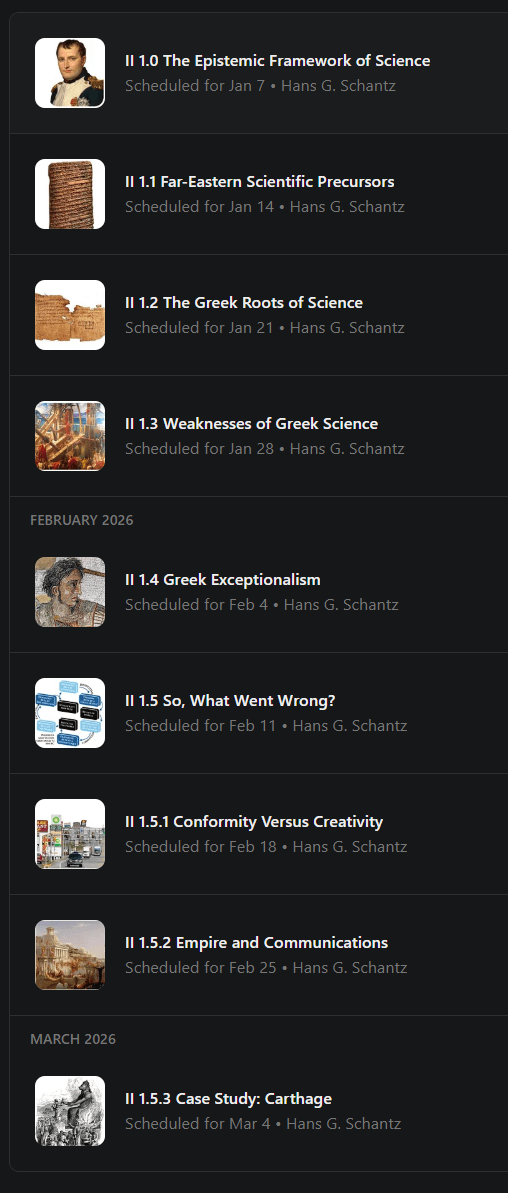Open the Napoleon portrait thumbnail
508x1193 pixels.
coord(70,73)
